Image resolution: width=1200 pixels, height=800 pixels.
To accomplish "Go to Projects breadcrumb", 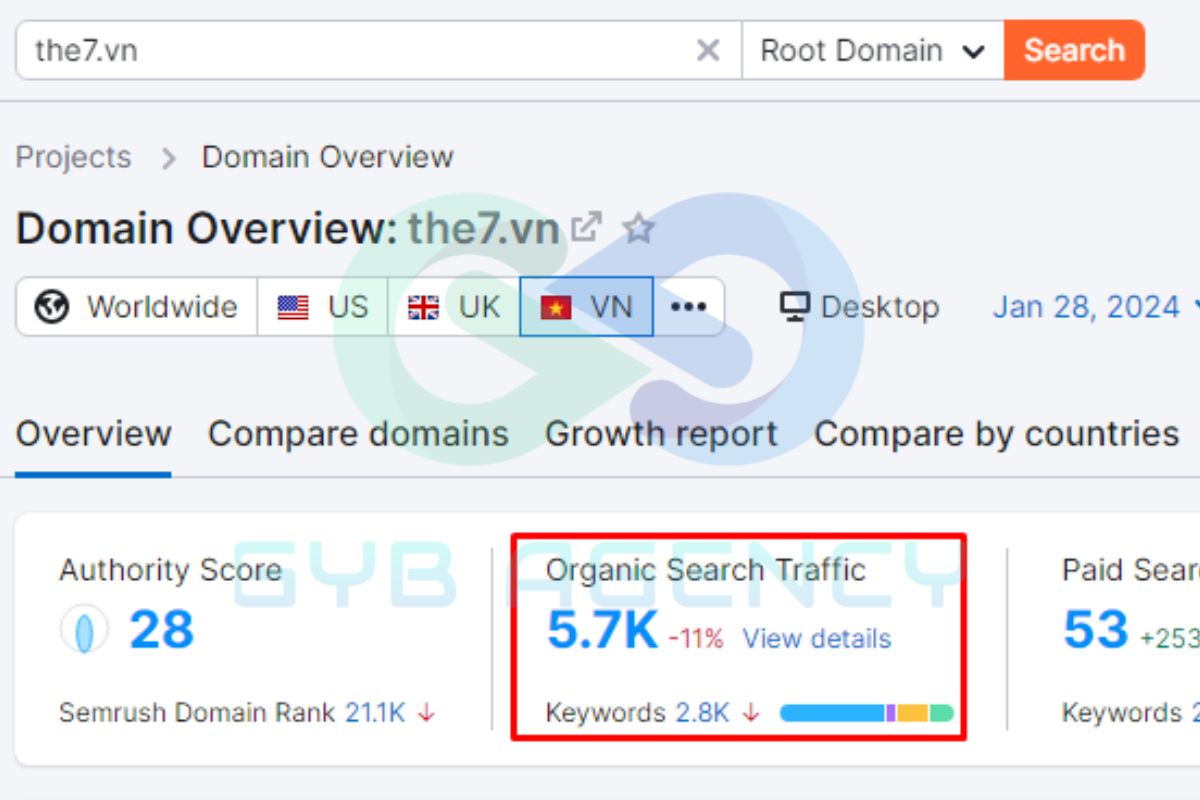I will click(73, 157).
